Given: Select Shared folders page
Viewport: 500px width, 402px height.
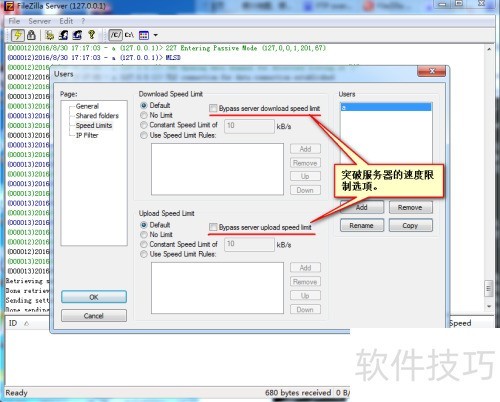Looking at the screenshot, I should click(97, 116).
